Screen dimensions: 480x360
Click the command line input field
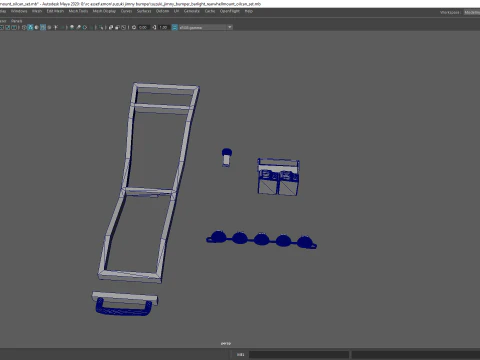(299, 354)
